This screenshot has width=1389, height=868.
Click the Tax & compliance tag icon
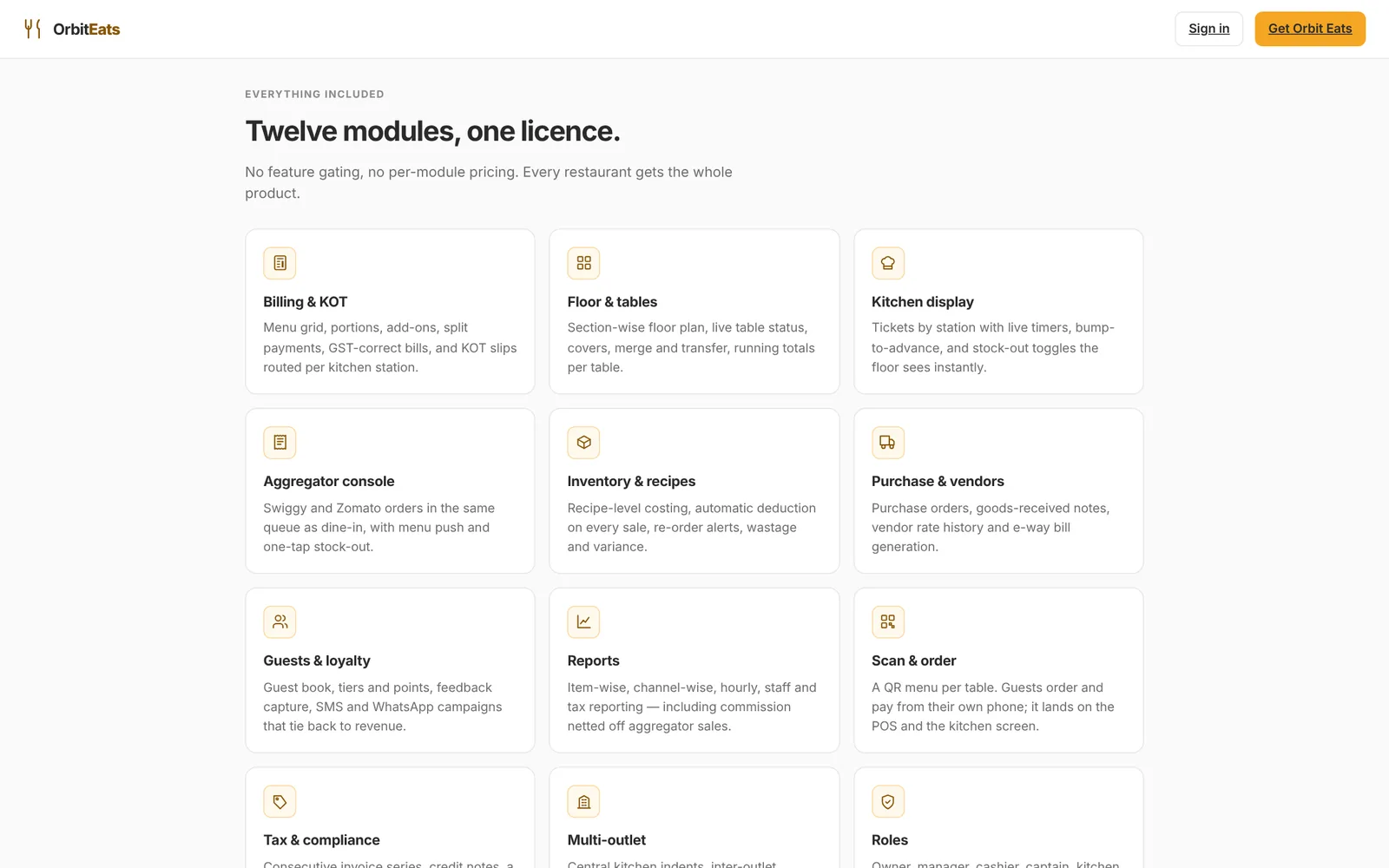(x=280, y=801)
